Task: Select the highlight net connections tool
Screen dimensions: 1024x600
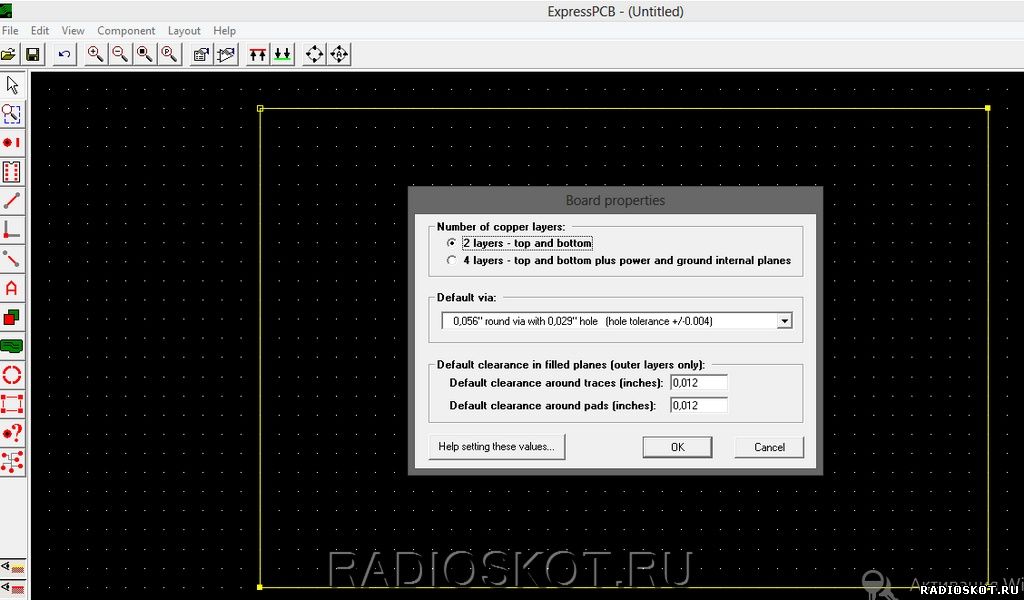Action: click(x=12, y=462)
